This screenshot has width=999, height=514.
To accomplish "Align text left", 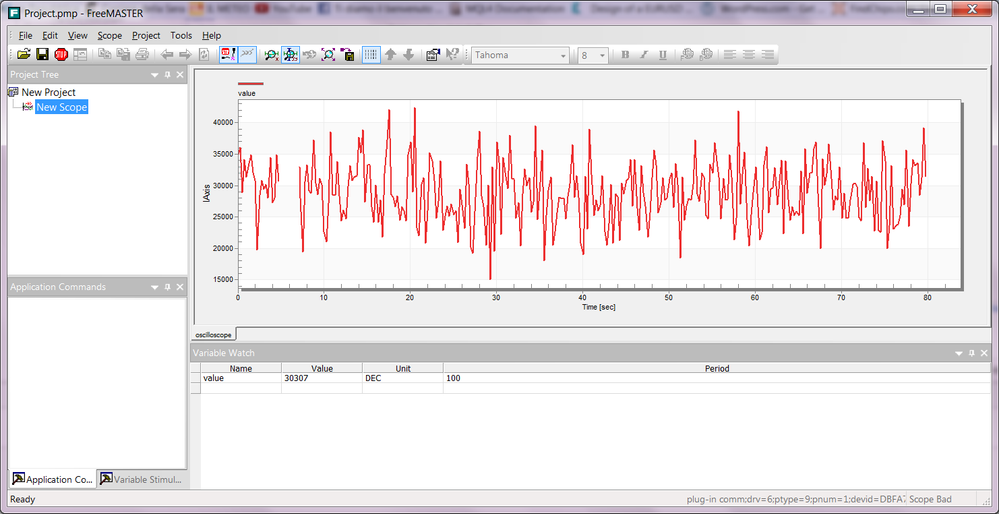I will coord(730,55).
